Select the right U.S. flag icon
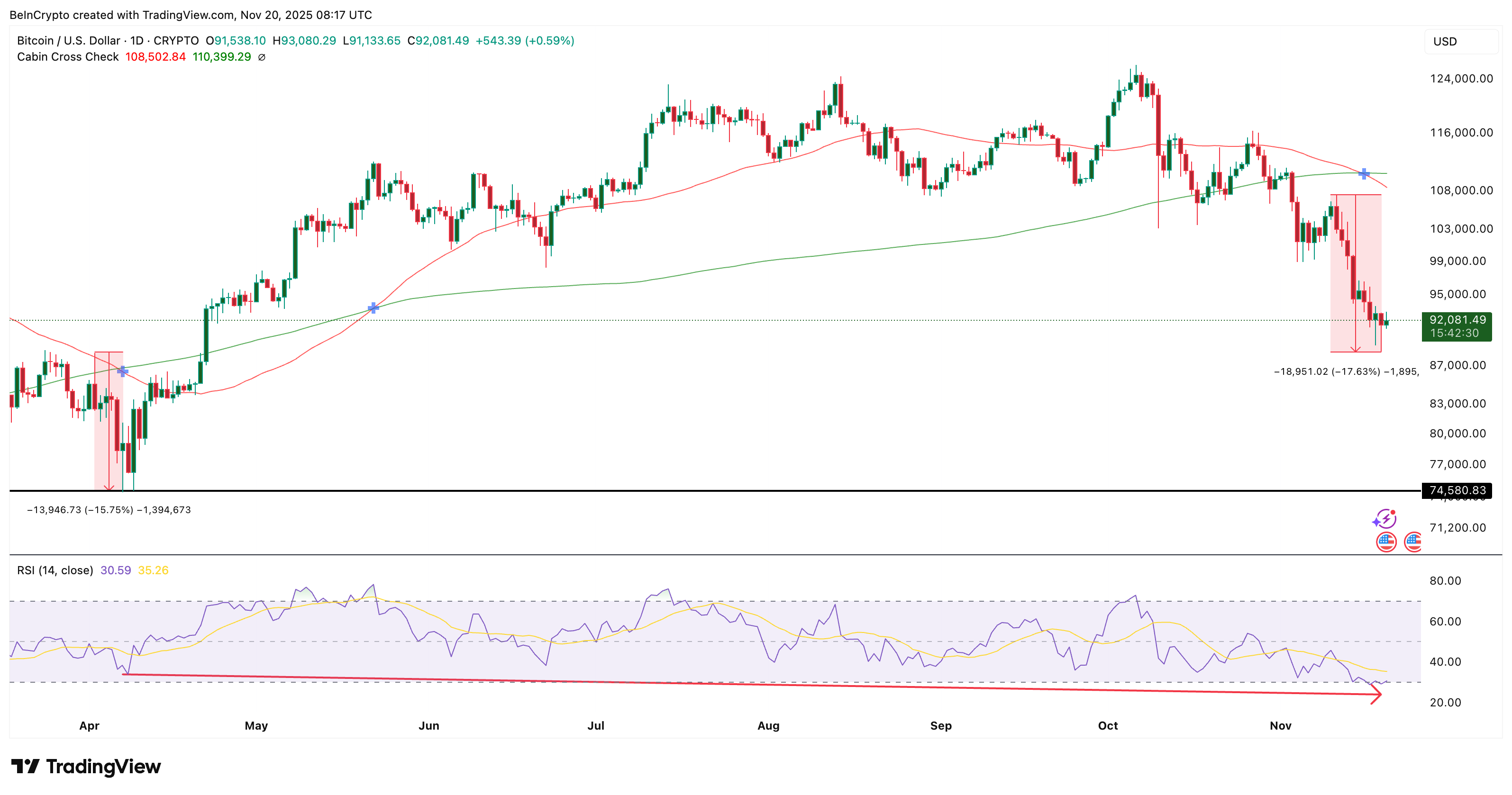Viewport: 1512px width, 795px height. [x=1413, y=542]
